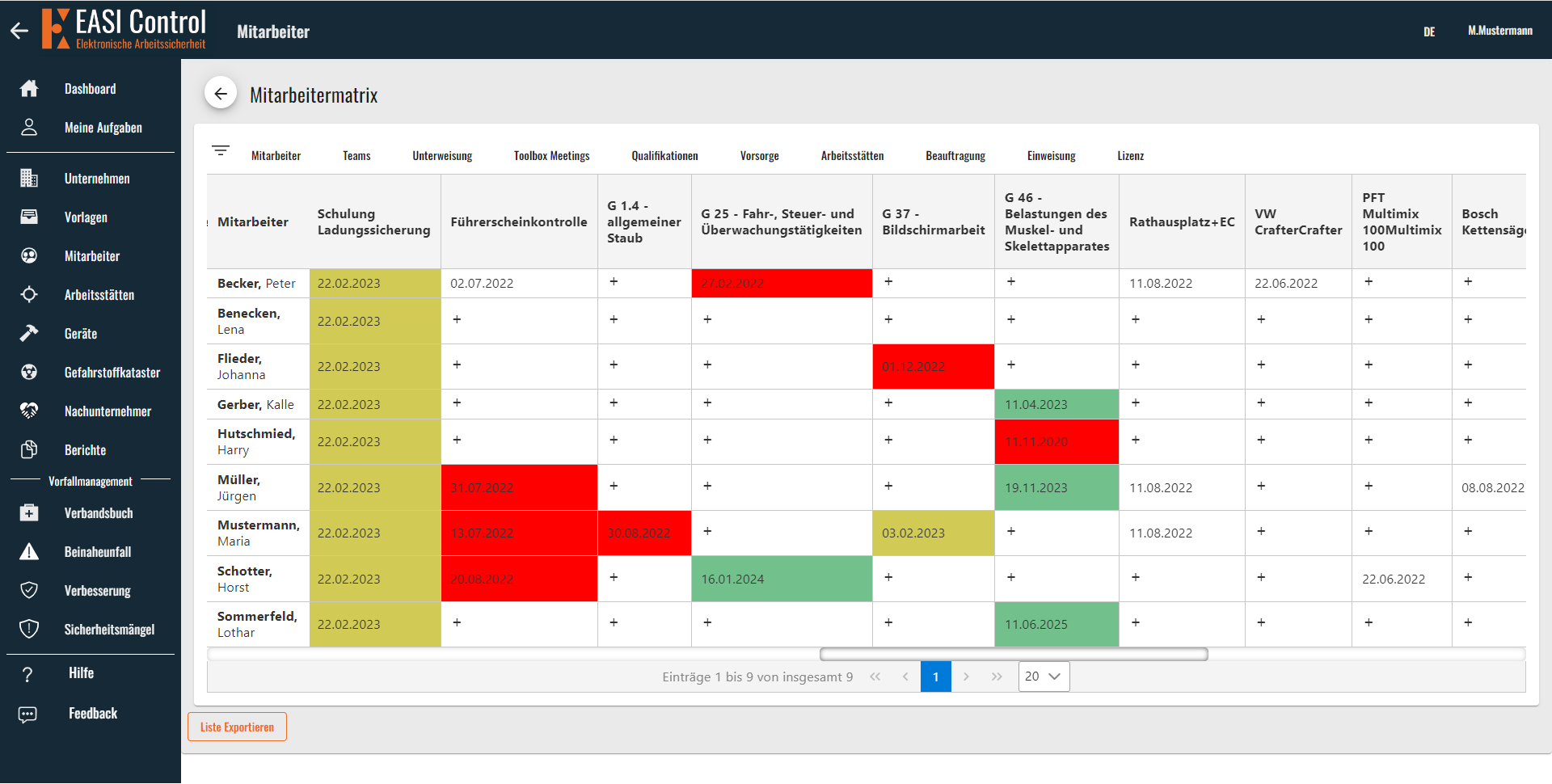Click the Beinaheunfall warning triangle icon
The width and height of the screenshot is (1552, 784).
[29, 552]
